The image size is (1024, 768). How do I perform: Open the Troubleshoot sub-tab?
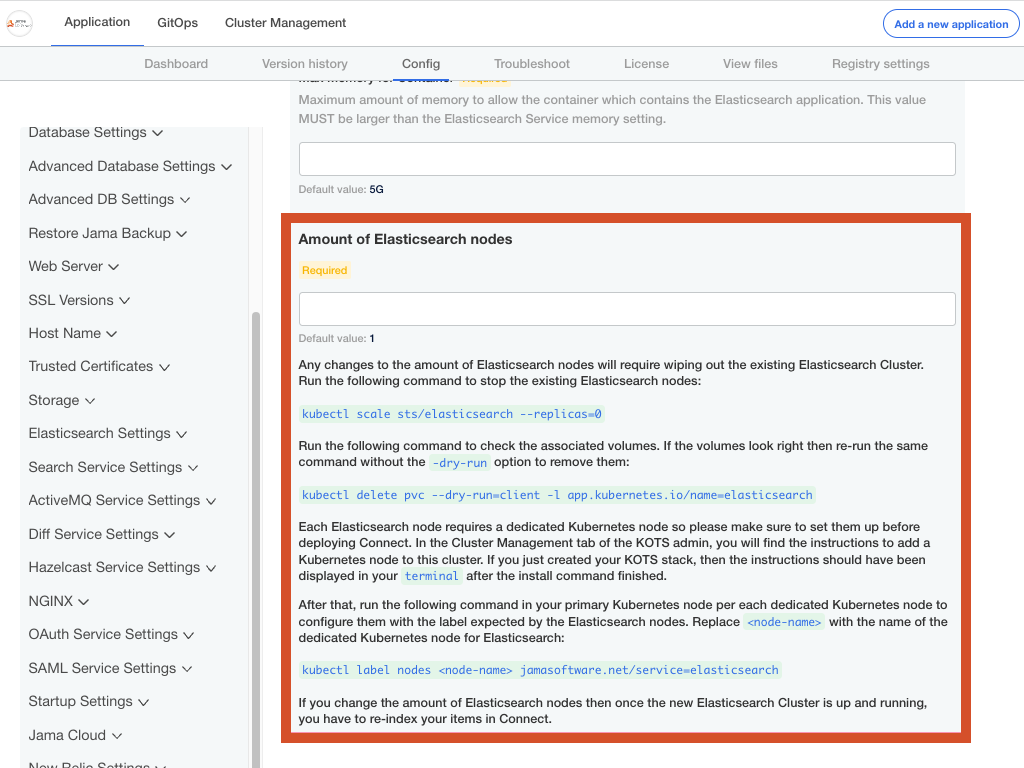(x=532, y=64)
